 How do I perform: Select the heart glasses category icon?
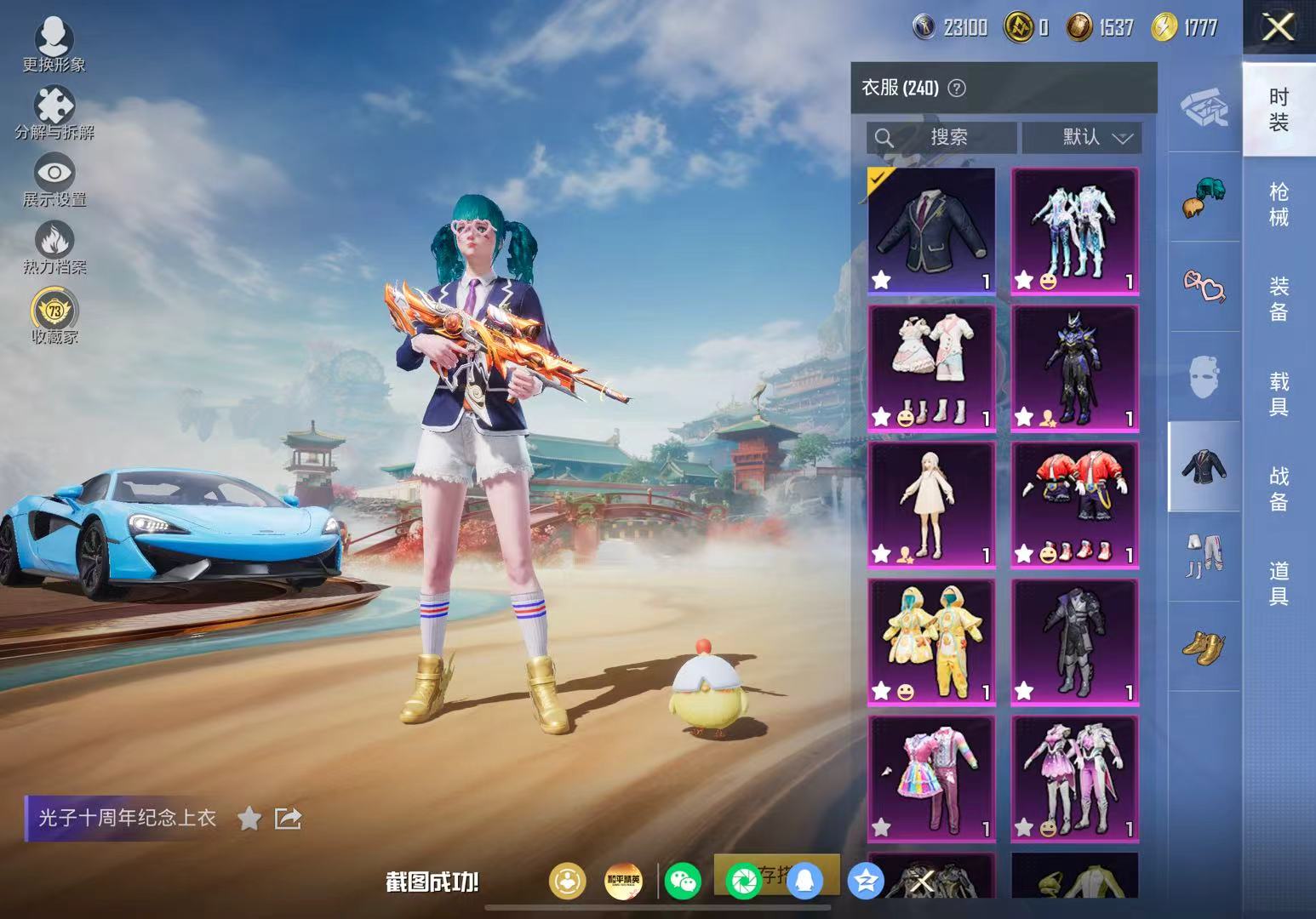[1204, 287]
